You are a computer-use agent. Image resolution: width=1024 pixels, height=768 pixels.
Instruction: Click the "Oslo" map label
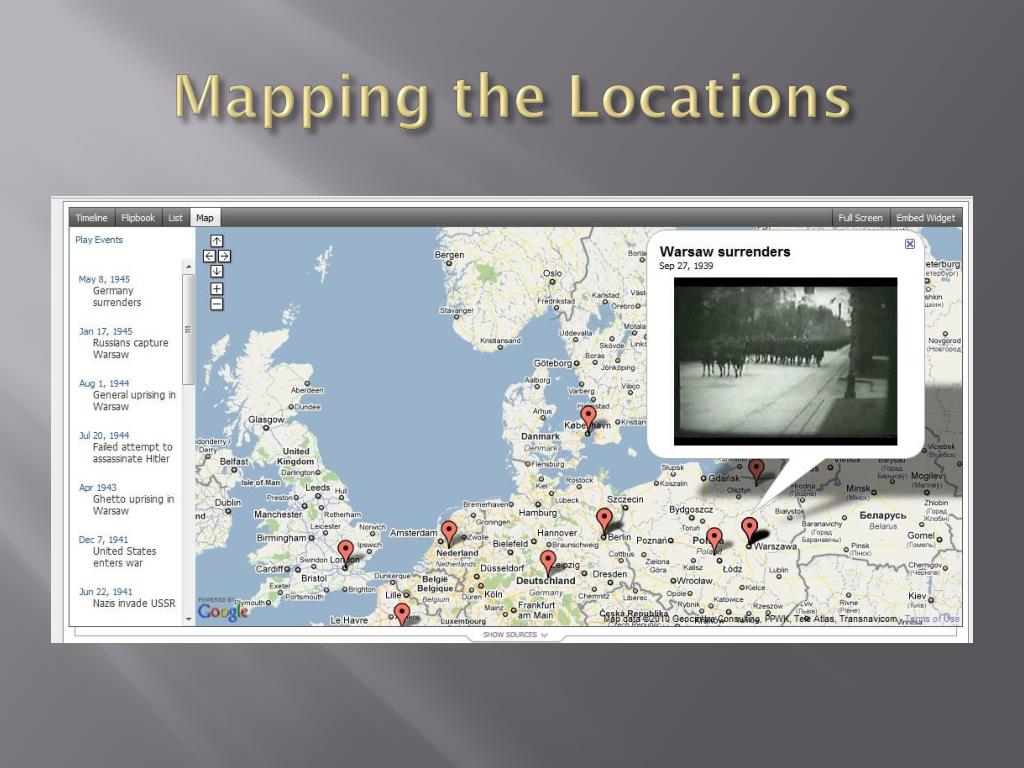click(552, 274)
